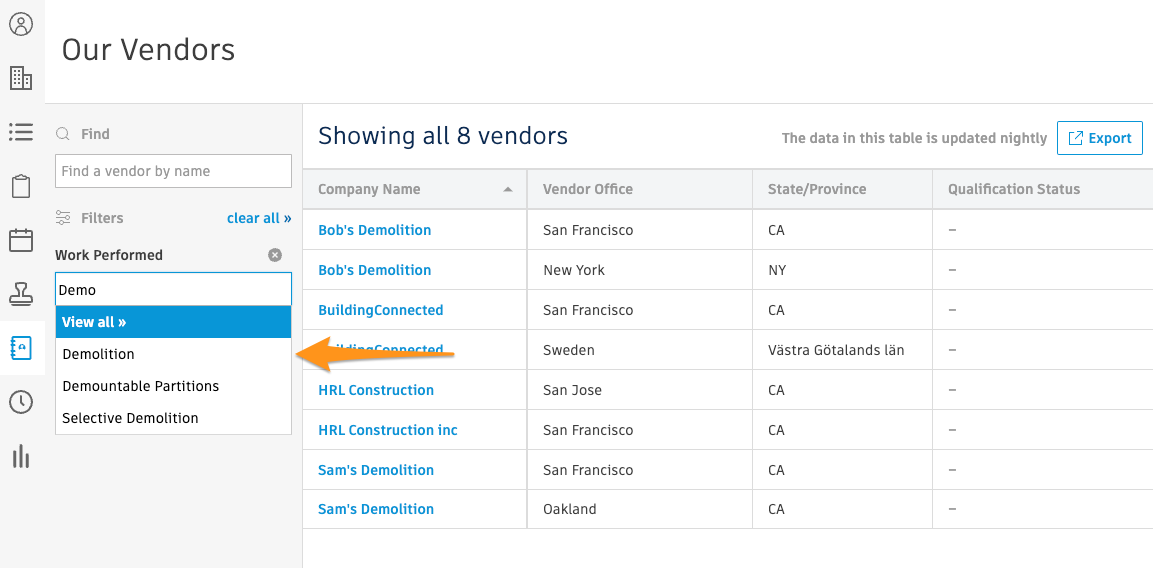The height and width of the screenshot is (568, 1153).
Task: Open the user profile icon in sidebar
Action: pyautogui.click(x=21, y=24)
